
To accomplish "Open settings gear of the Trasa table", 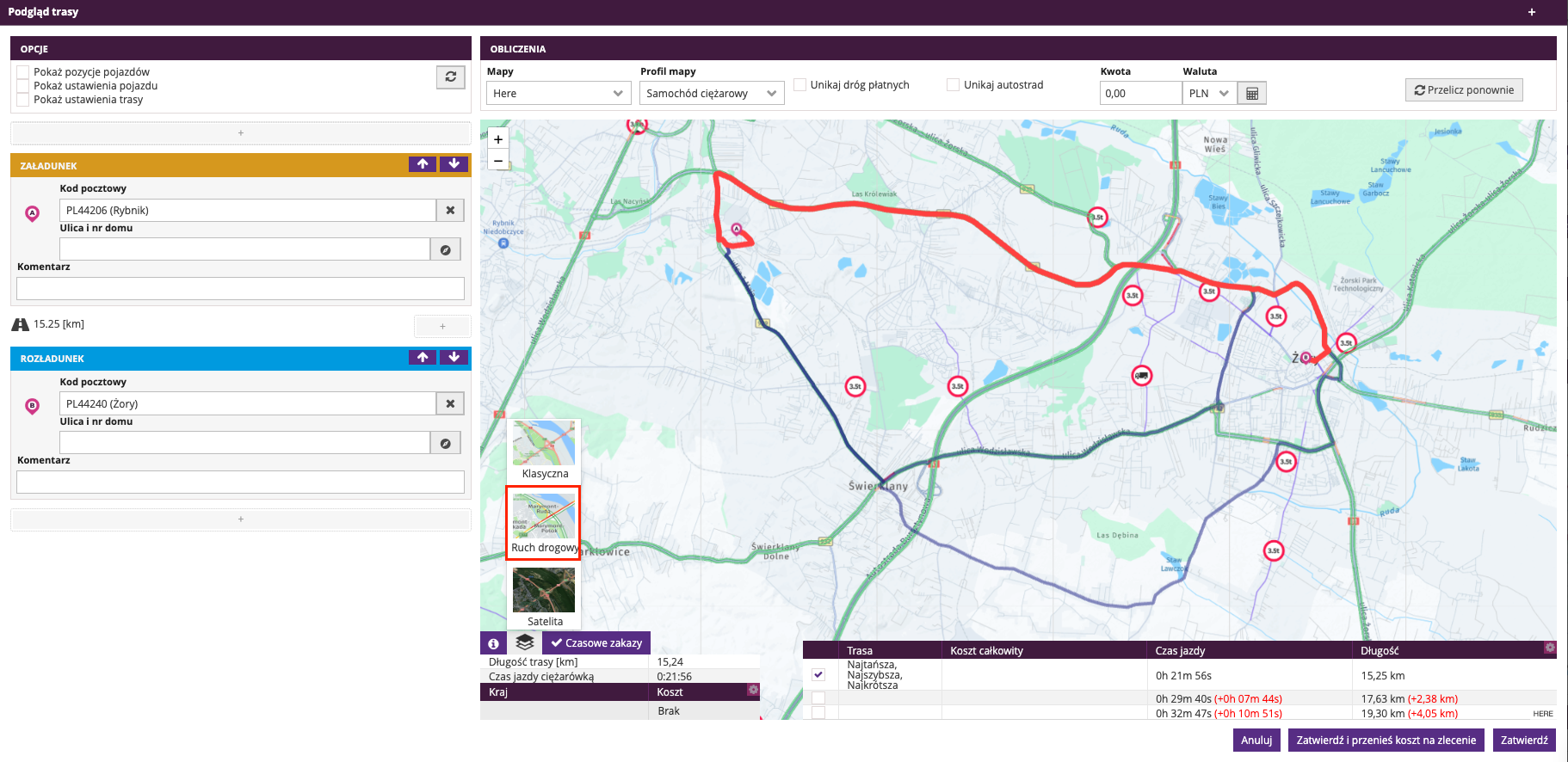I will (x=1550, y=648).
